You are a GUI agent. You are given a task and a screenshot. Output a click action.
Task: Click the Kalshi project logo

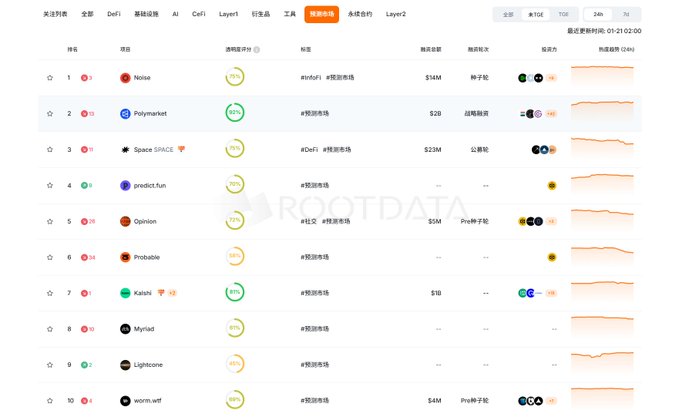point(125,293)
